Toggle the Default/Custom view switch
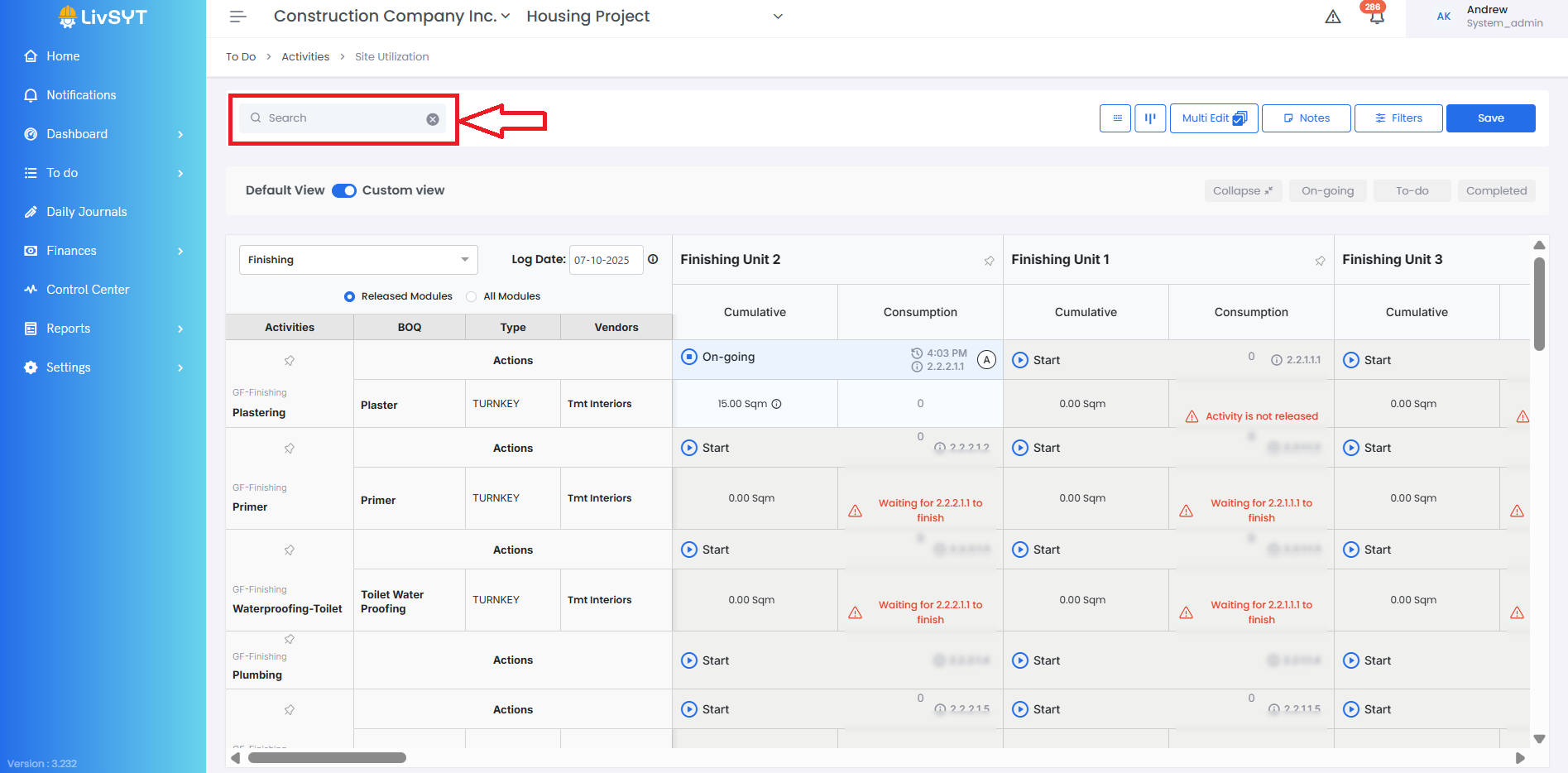1568x773 pixels. click(x=344, y=190)
